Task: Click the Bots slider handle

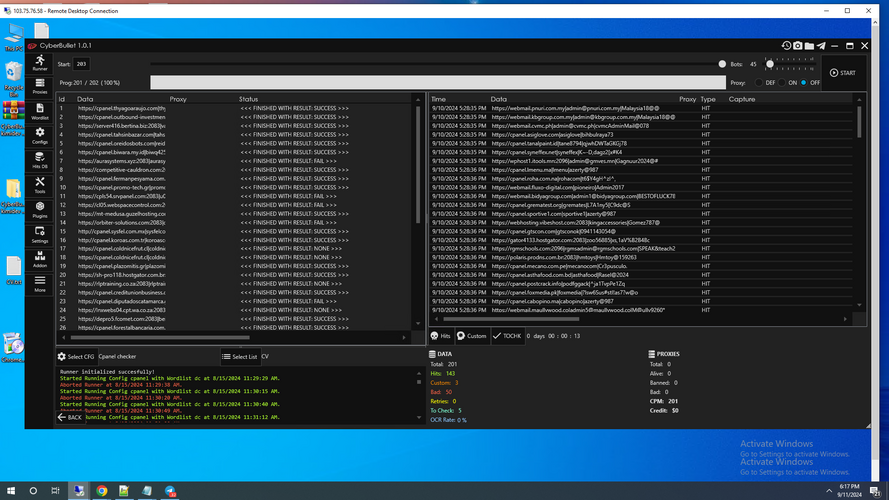Action: (x=768, y=64)
